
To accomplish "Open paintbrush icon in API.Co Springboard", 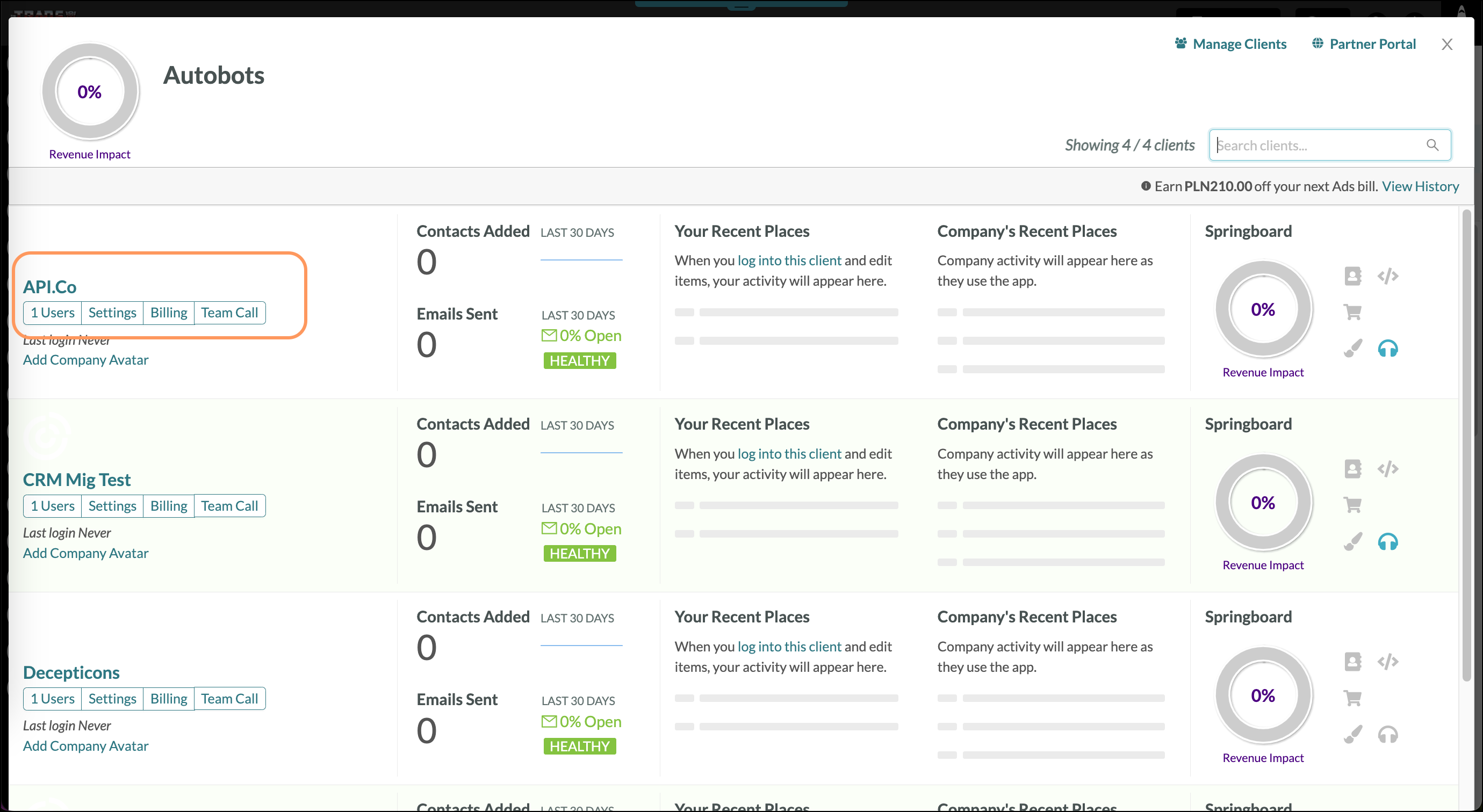I will [1353, 348].
